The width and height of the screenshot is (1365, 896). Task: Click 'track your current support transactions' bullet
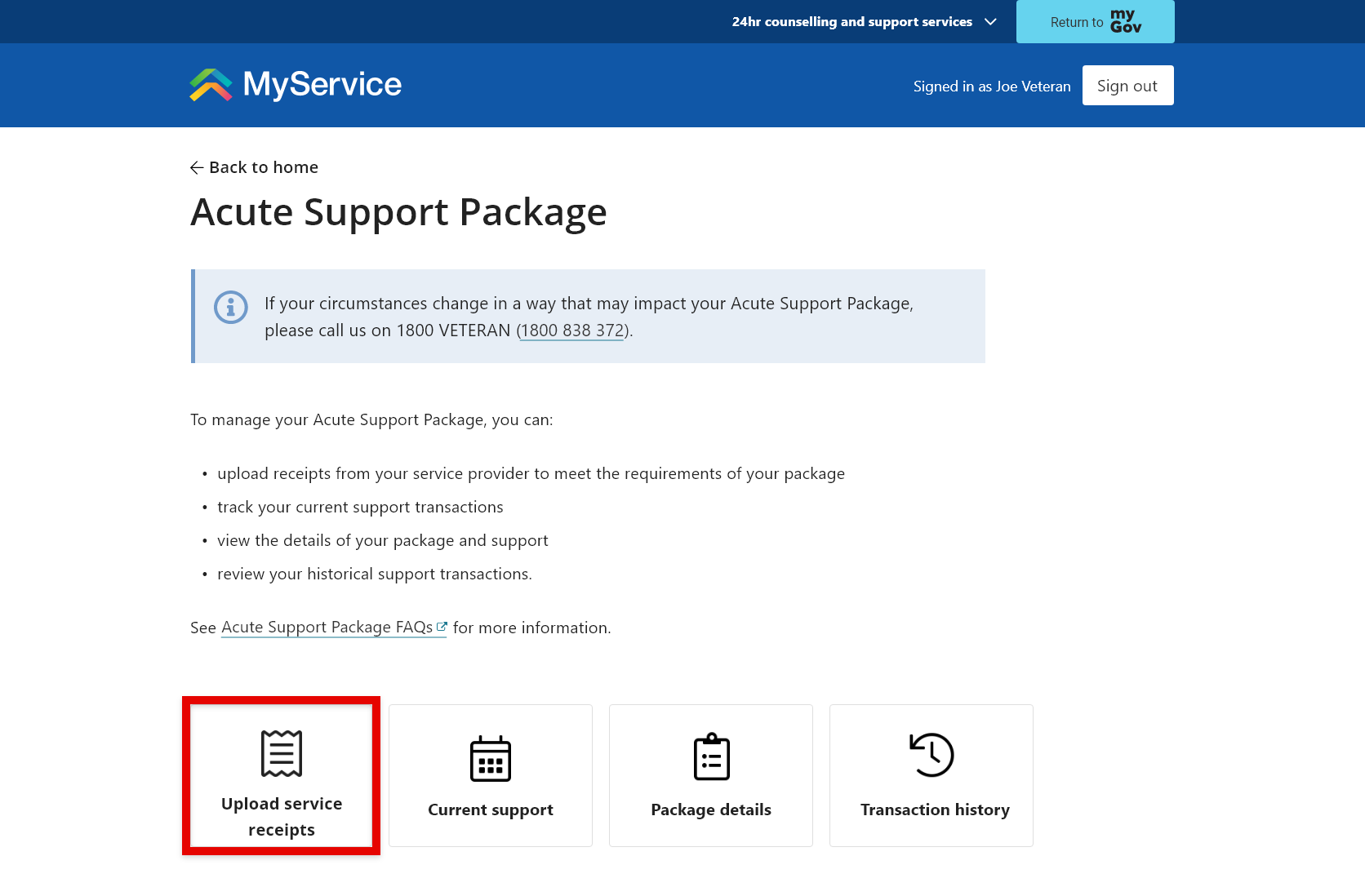(x=360, y=508)
